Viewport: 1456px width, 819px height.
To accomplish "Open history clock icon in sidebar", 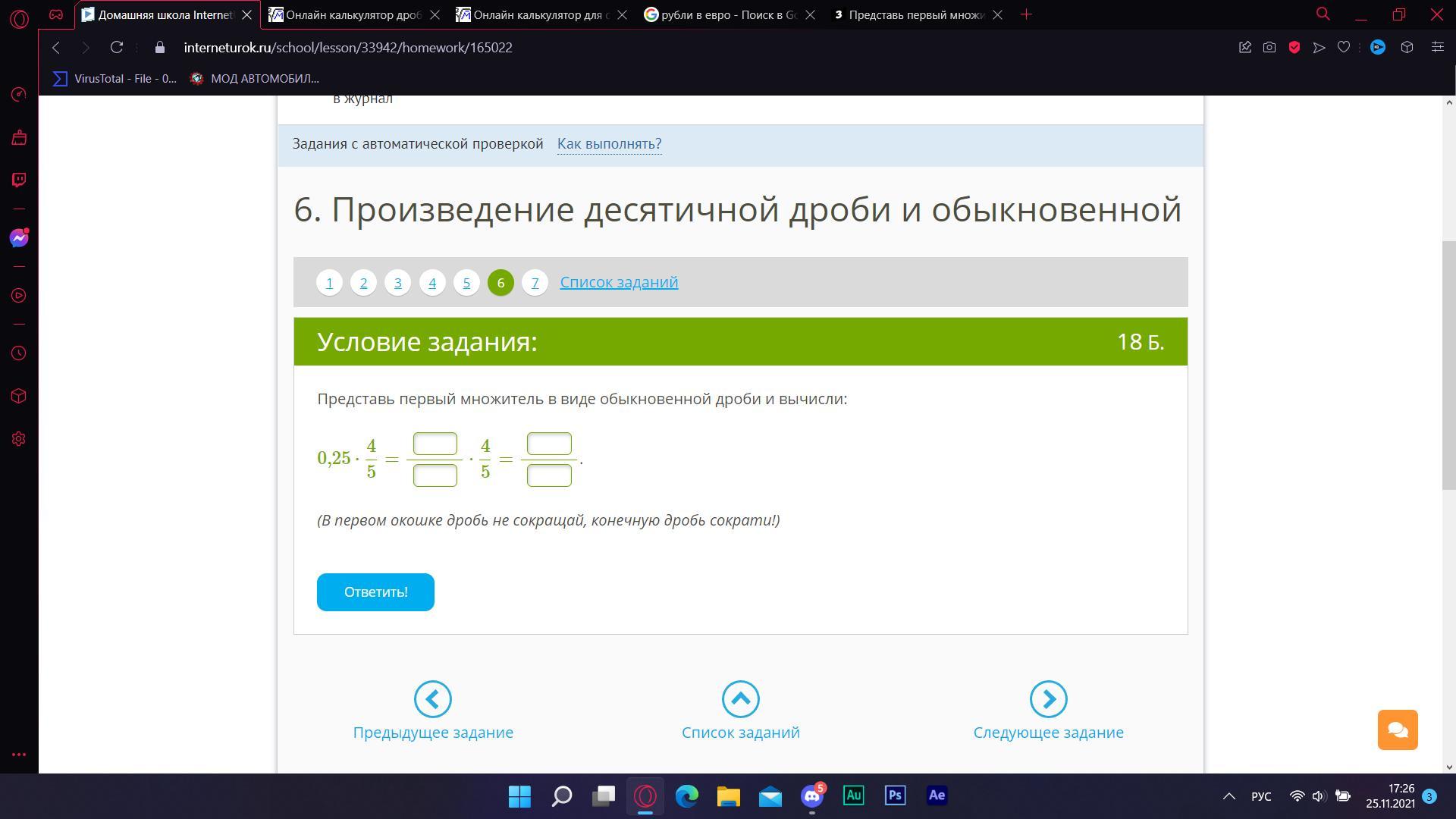I will (19, 353).
